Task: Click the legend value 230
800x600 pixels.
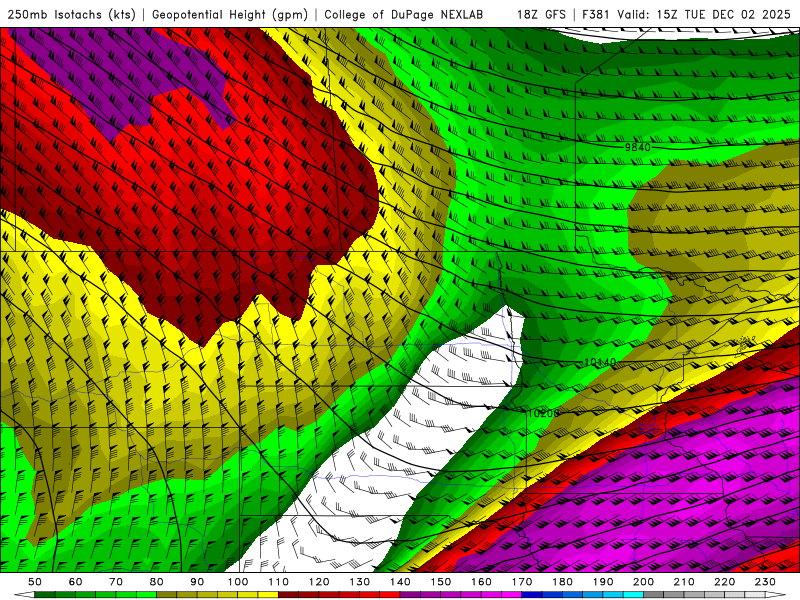Action: [765, 582]
